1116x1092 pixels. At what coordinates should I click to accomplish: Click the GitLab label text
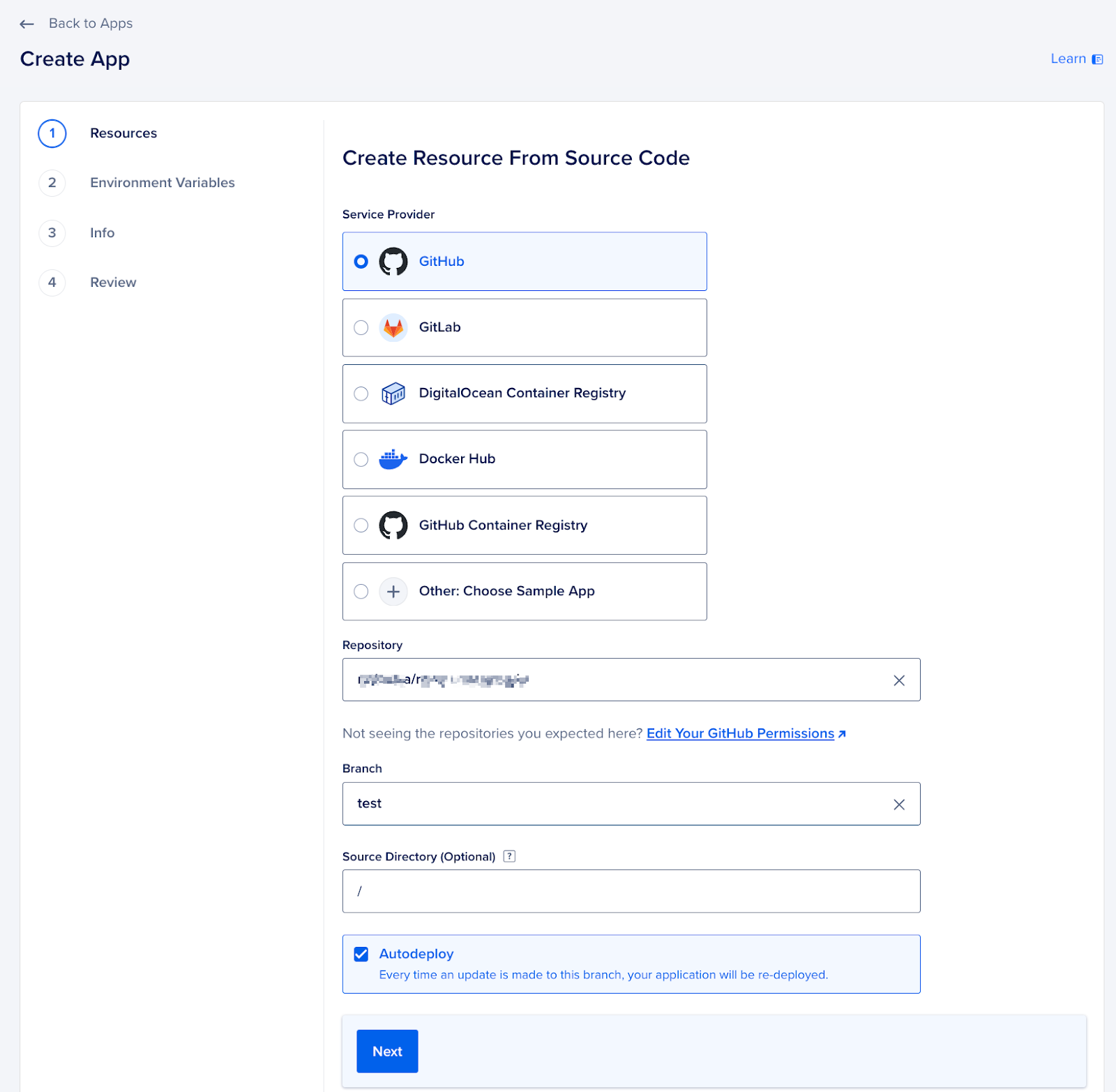[439, 327]
